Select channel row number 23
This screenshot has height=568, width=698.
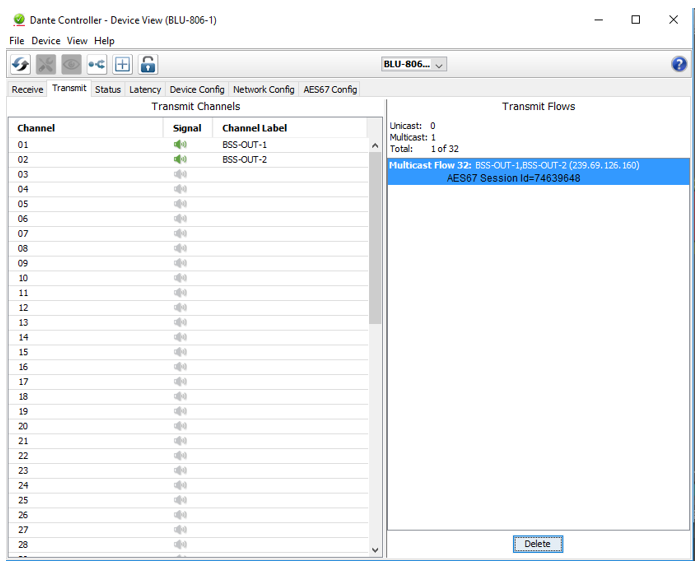[23, 471]
